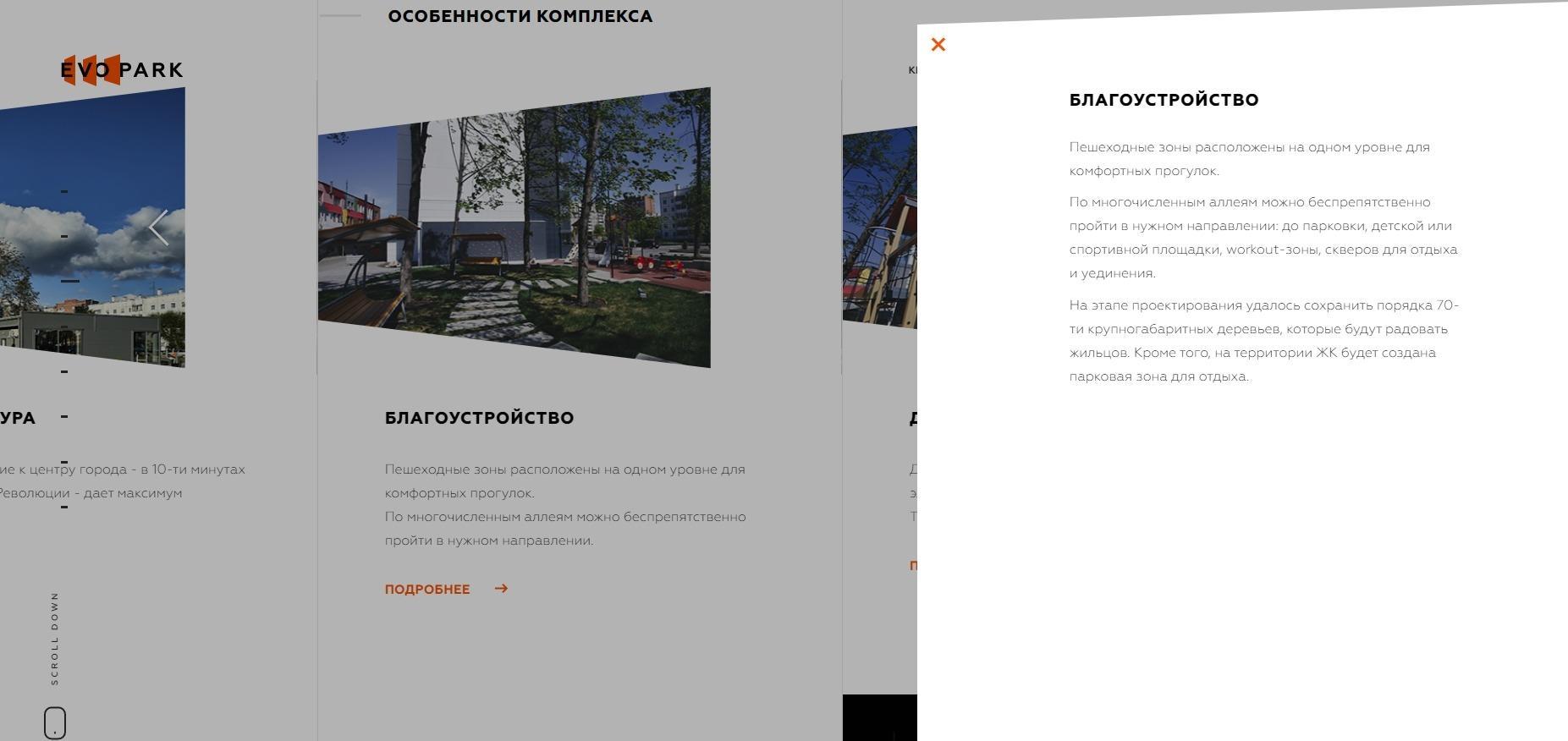Click the Благоустройство card heading
This screenshot has width=1568, height=741.
(x=479, y=418)
